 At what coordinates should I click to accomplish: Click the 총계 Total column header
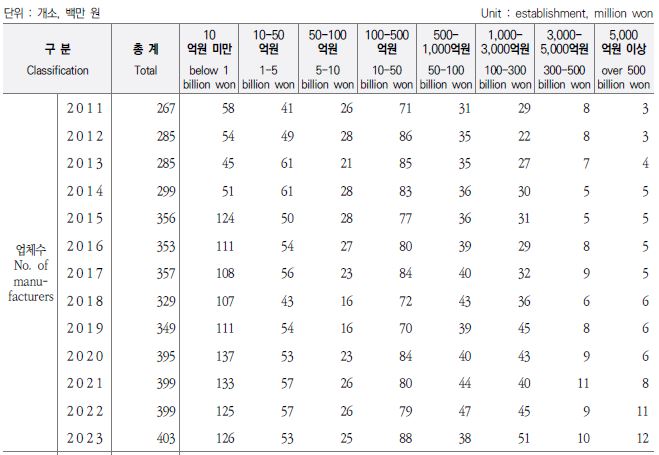point(145,59)
